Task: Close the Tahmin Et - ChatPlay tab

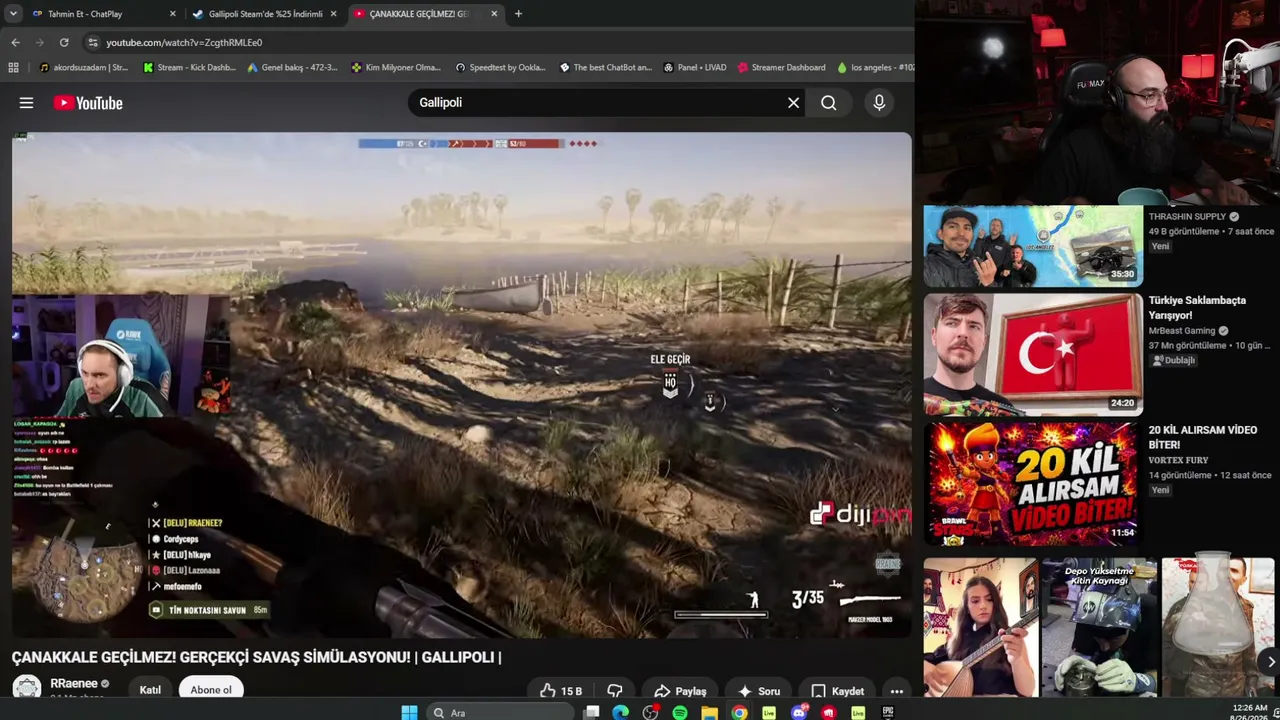Action: (173, 14)
